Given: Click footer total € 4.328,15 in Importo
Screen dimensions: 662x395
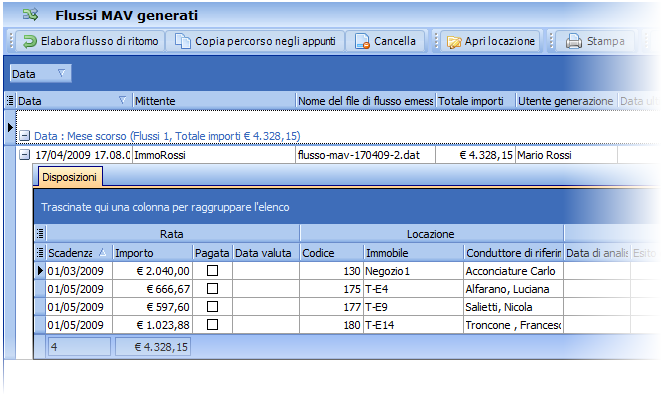Looking at the screenshot, I should (x=153, y=347).
